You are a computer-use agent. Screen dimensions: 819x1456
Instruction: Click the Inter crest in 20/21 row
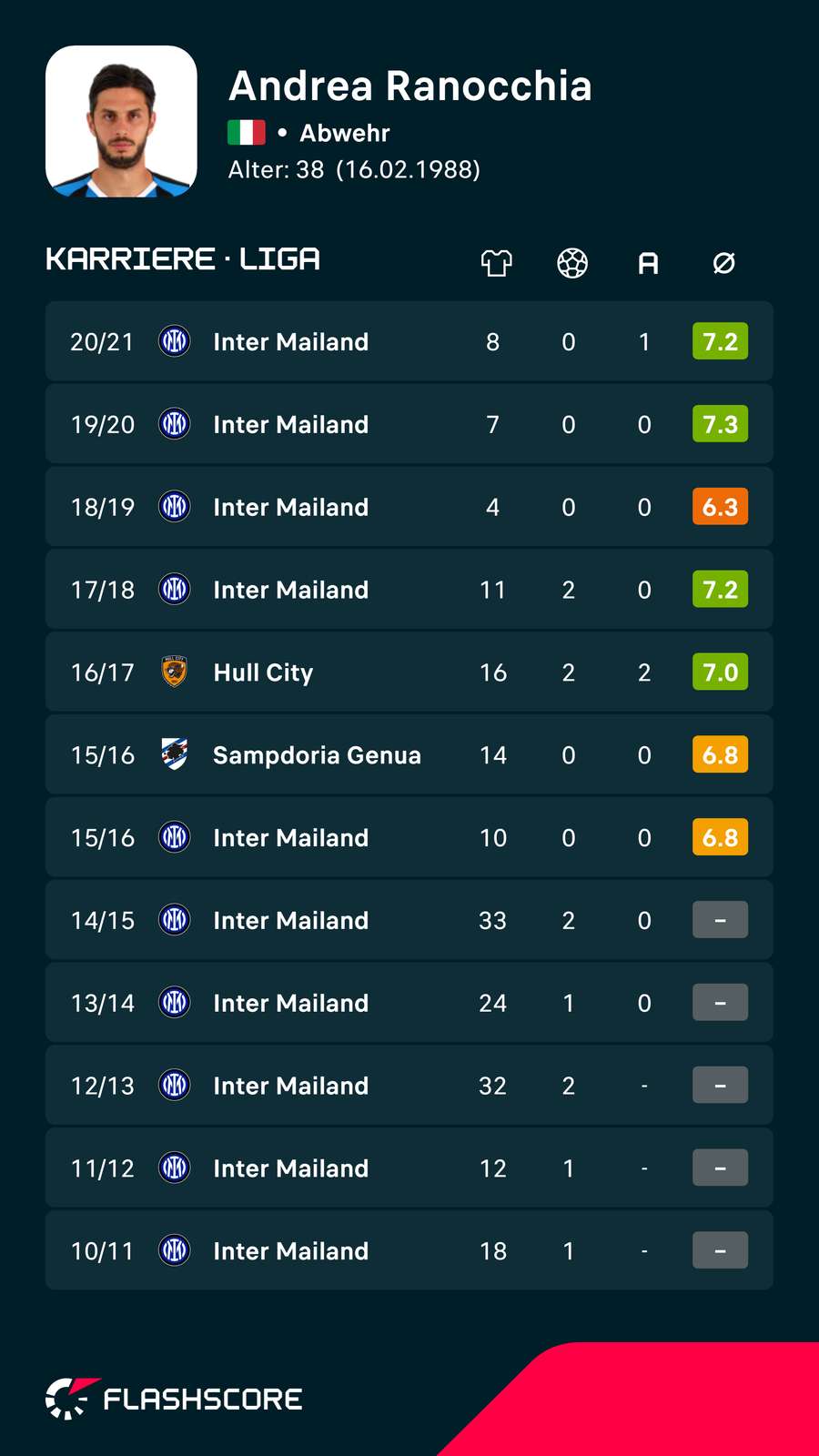click(174, 341)
